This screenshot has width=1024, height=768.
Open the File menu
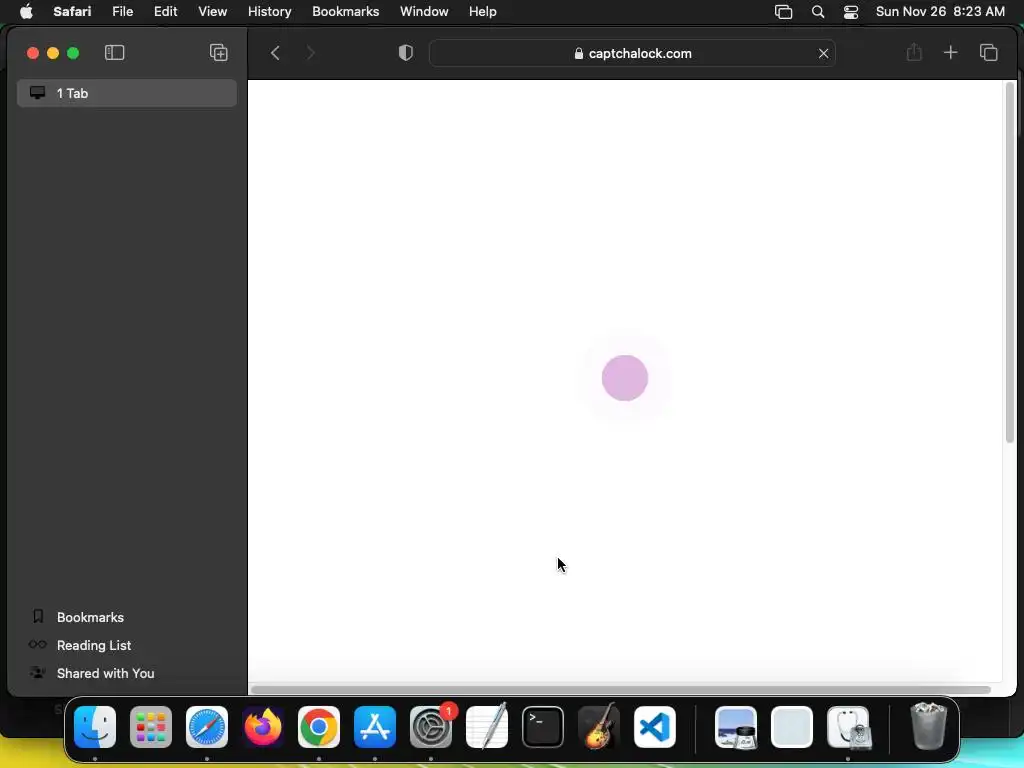click(123, 12)
